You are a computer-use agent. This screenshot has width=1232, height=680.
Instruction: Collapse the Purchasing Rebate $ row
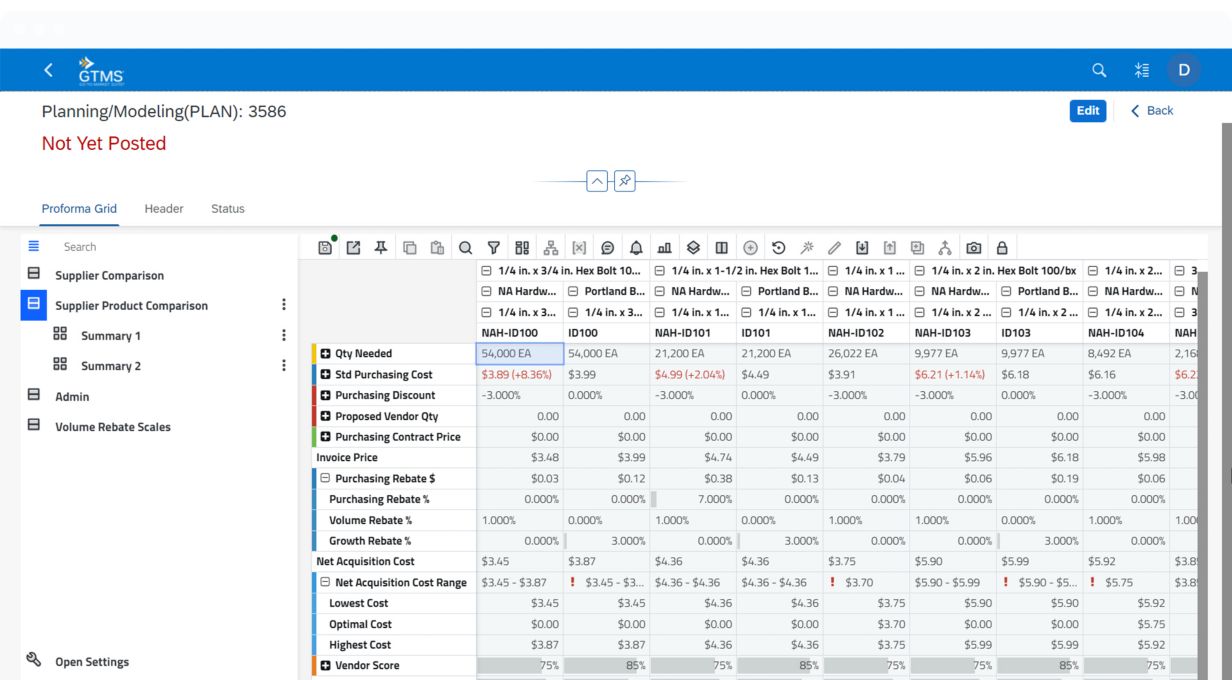(326, 479)
